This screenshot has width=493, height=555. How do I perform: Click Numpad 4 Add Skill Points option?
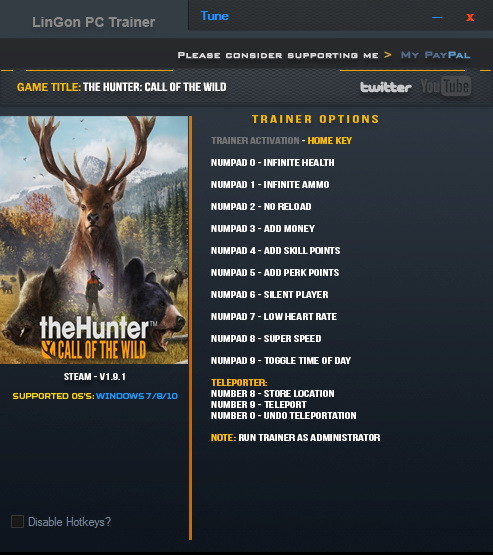(275, 251)
